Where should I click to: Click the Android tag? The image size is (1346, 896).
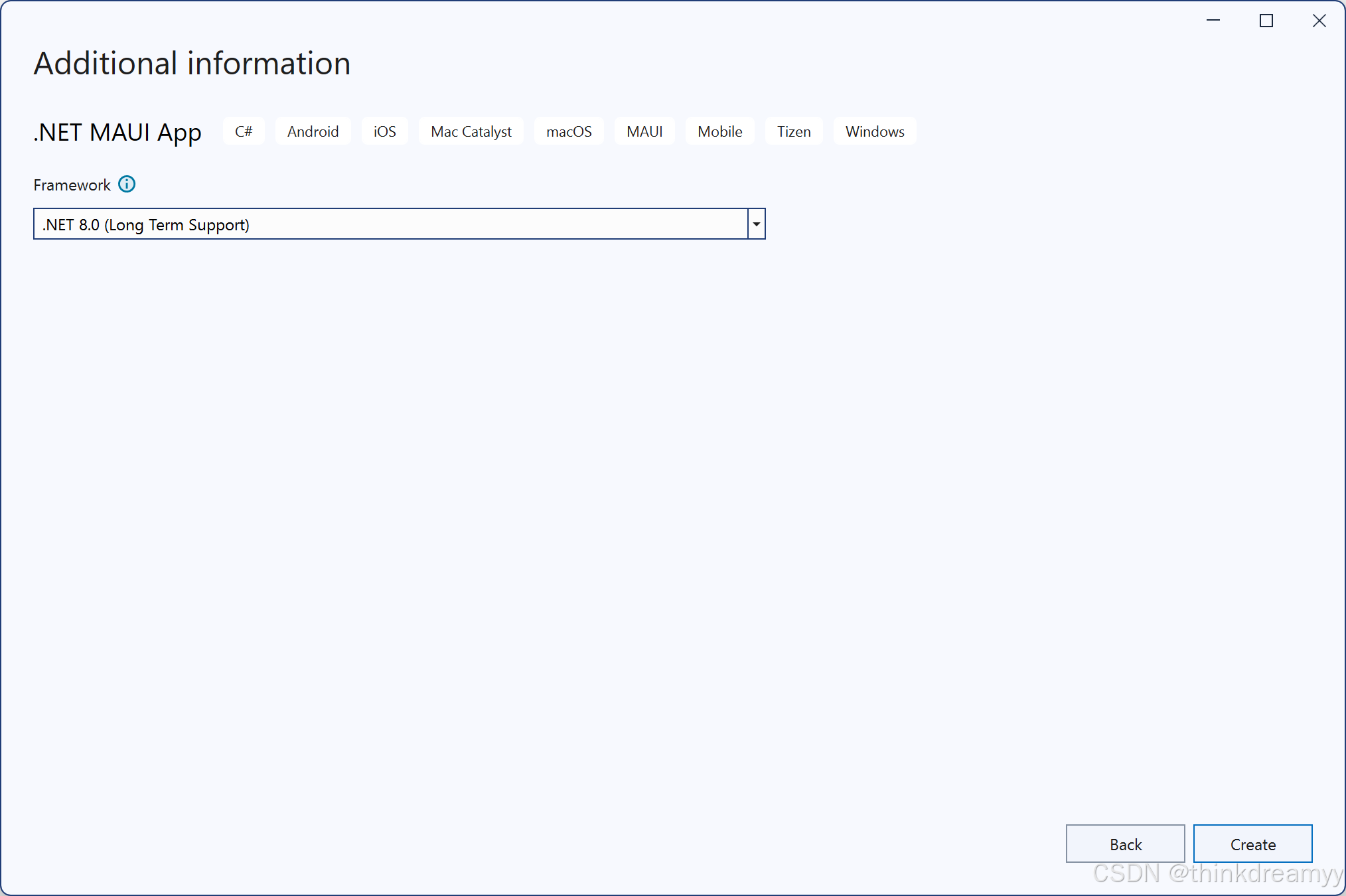313,131
